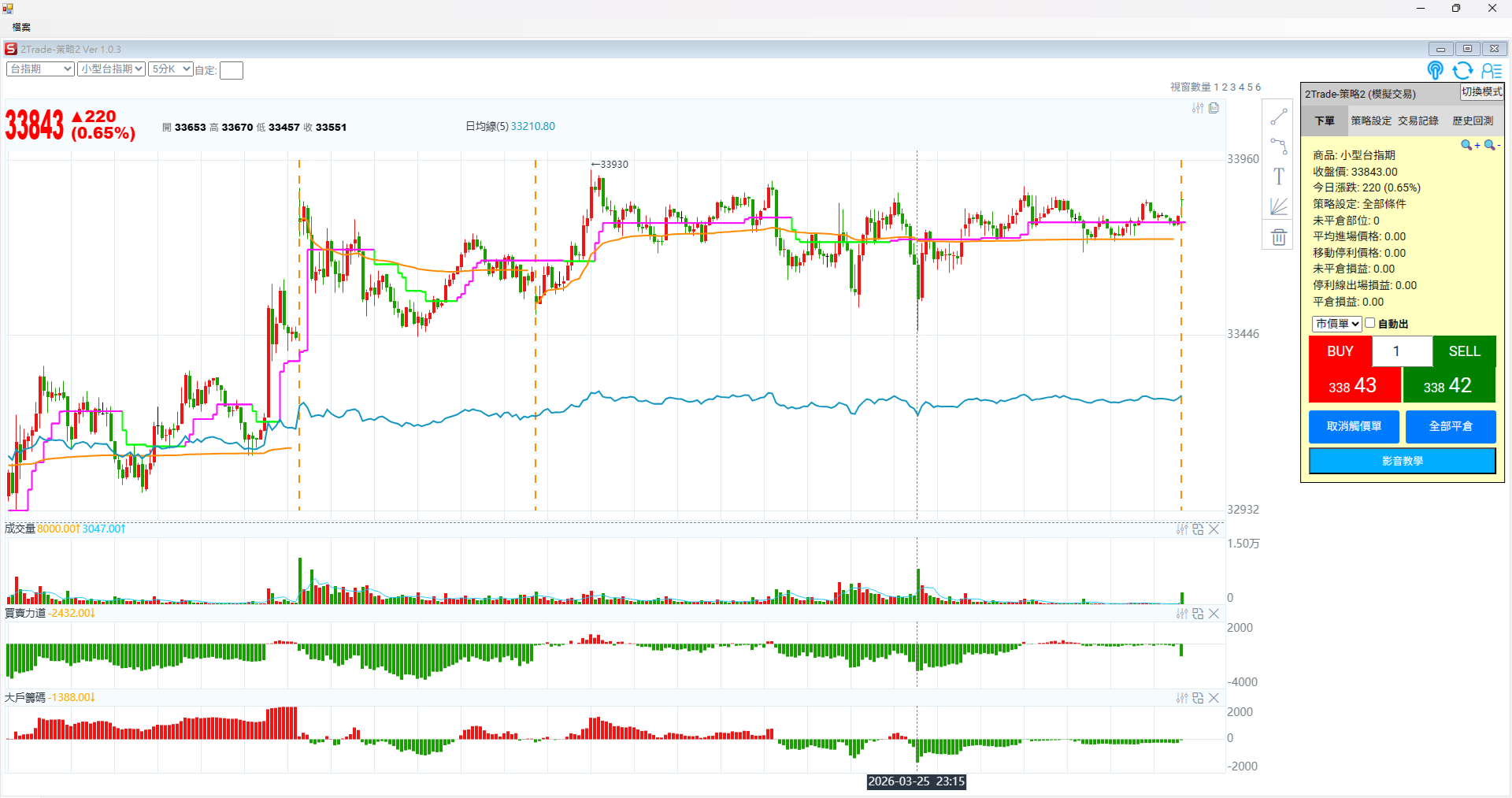This screenshot has width=1512, height=798.
Task: Choose the text annotation tool
Action: tap(1278, 176)
